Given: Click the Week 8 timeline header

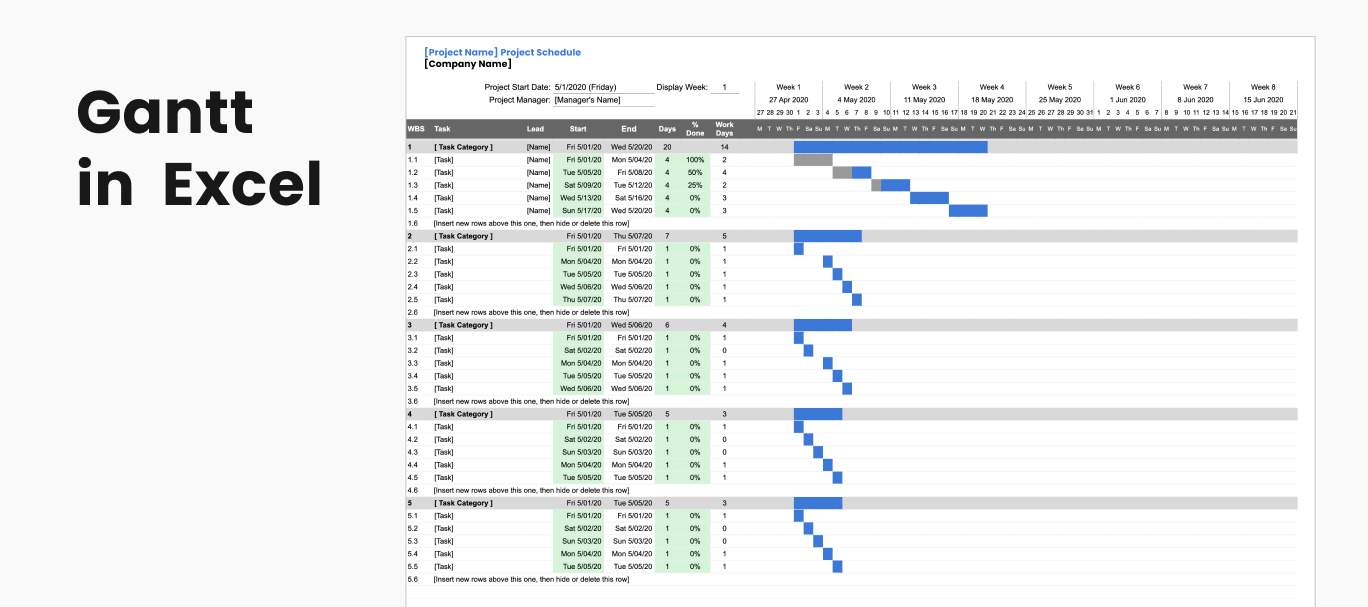Looking at the screenshot, I should click(1263, 87).
